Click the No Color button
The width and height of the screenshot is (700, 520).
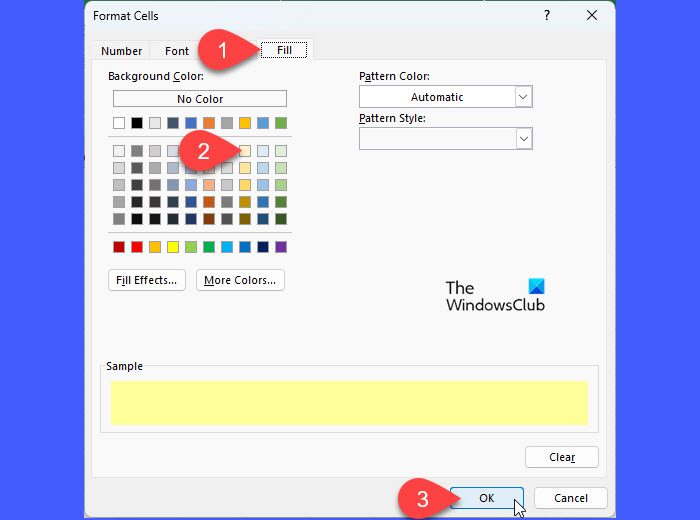pyautogui.click(x=200, y=99)
